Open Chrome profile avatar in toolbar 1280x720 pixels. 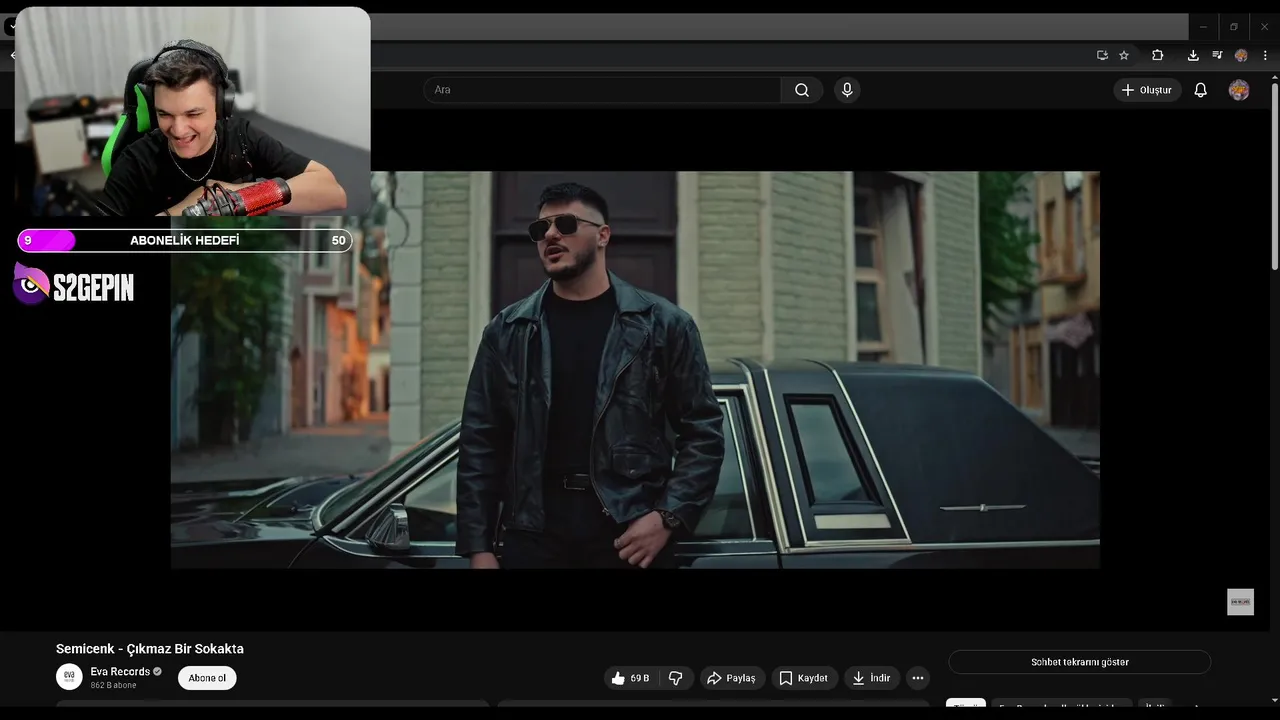[1241, 55]
